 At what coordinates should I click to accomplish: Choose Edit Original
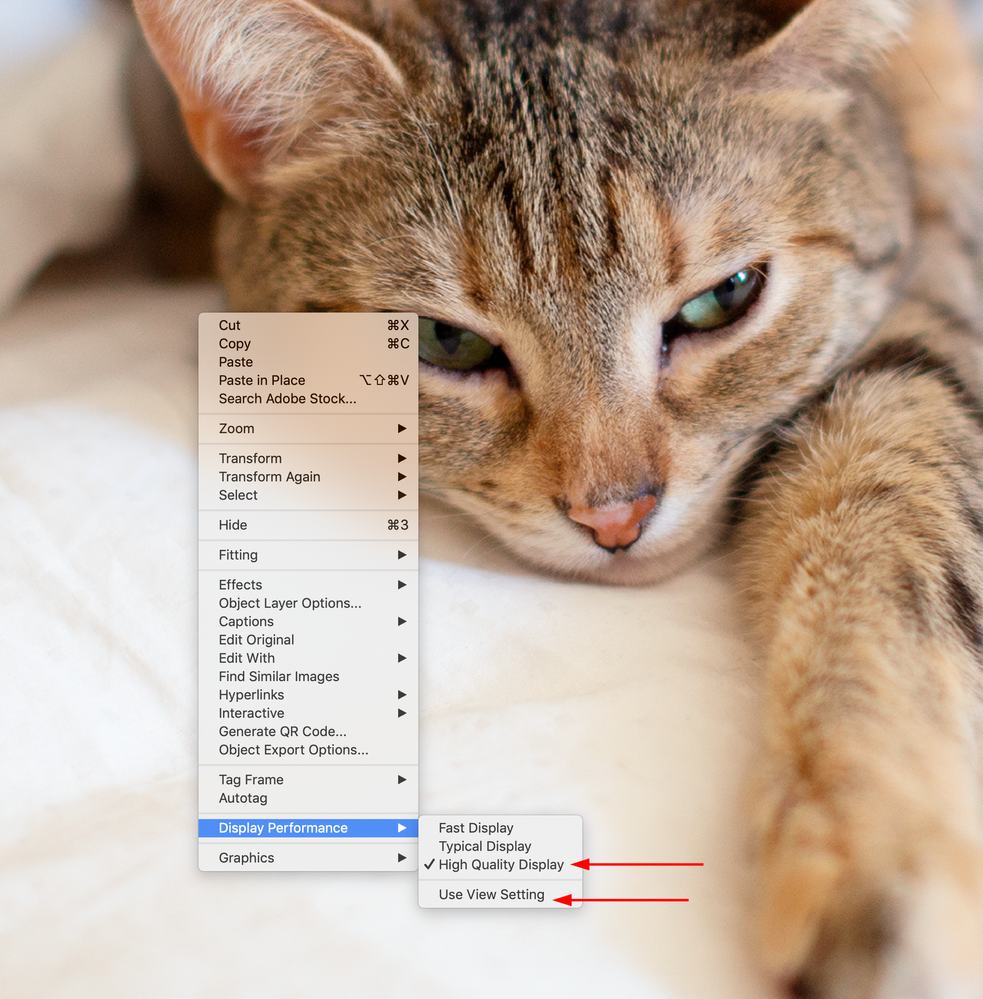(x=308, y=640)
